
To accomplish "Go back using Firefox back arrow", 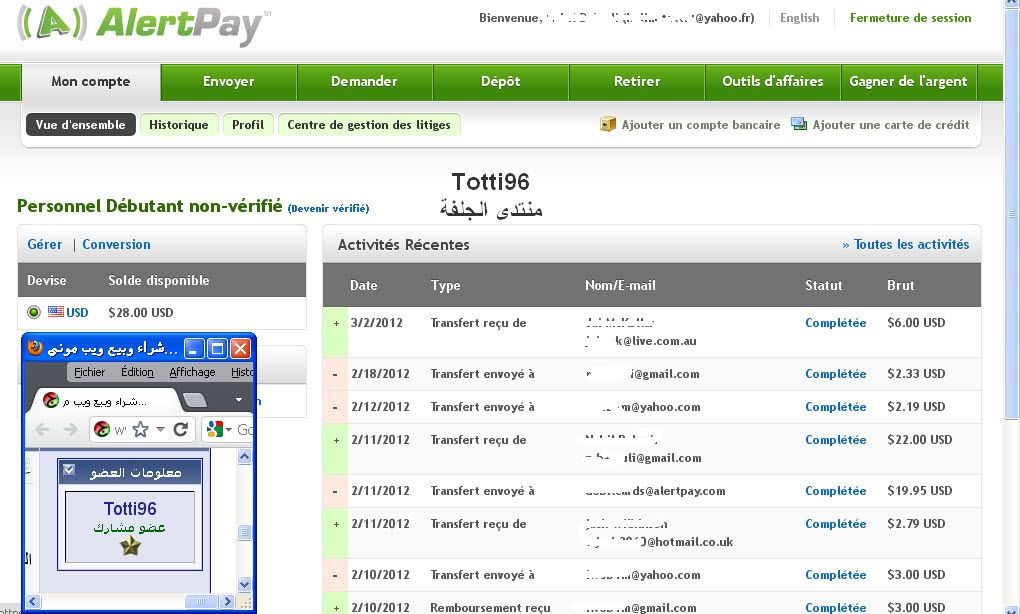I will (42, 429).
